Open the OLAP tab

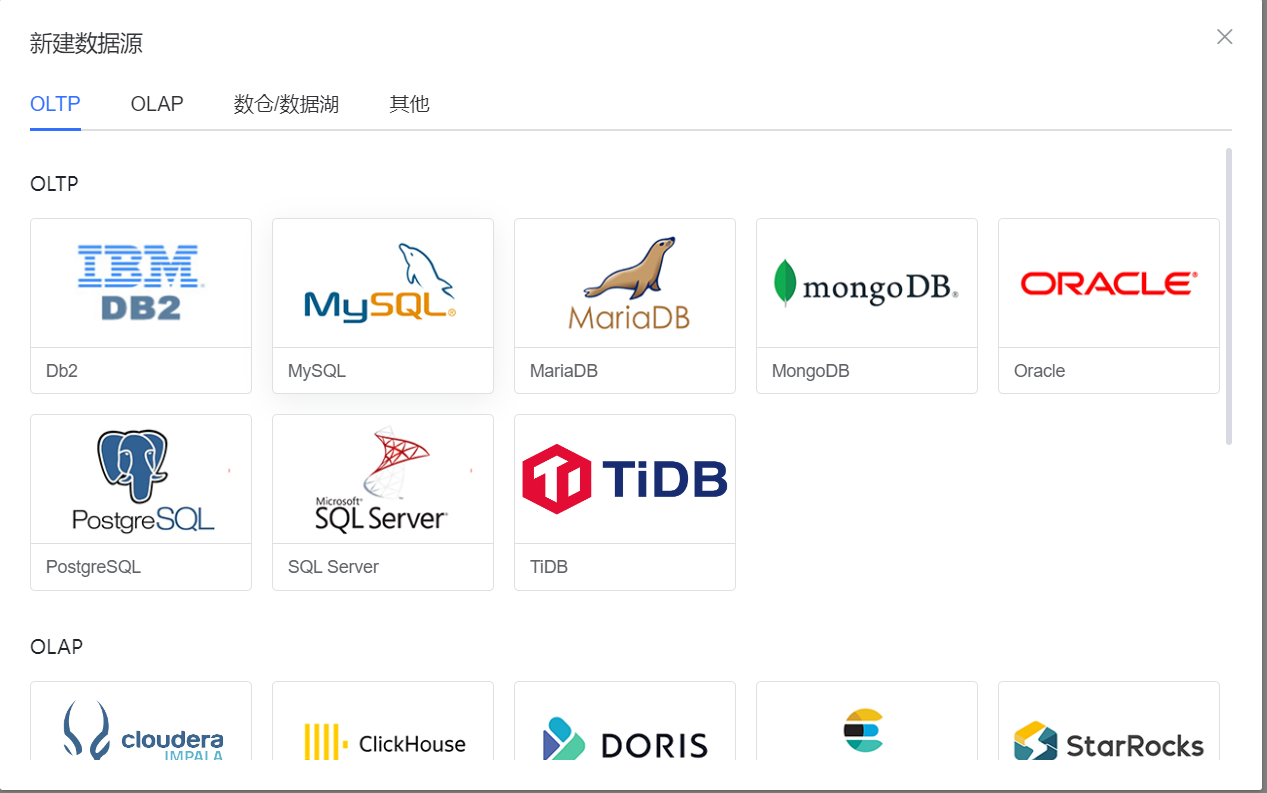[x=157, y=104]
